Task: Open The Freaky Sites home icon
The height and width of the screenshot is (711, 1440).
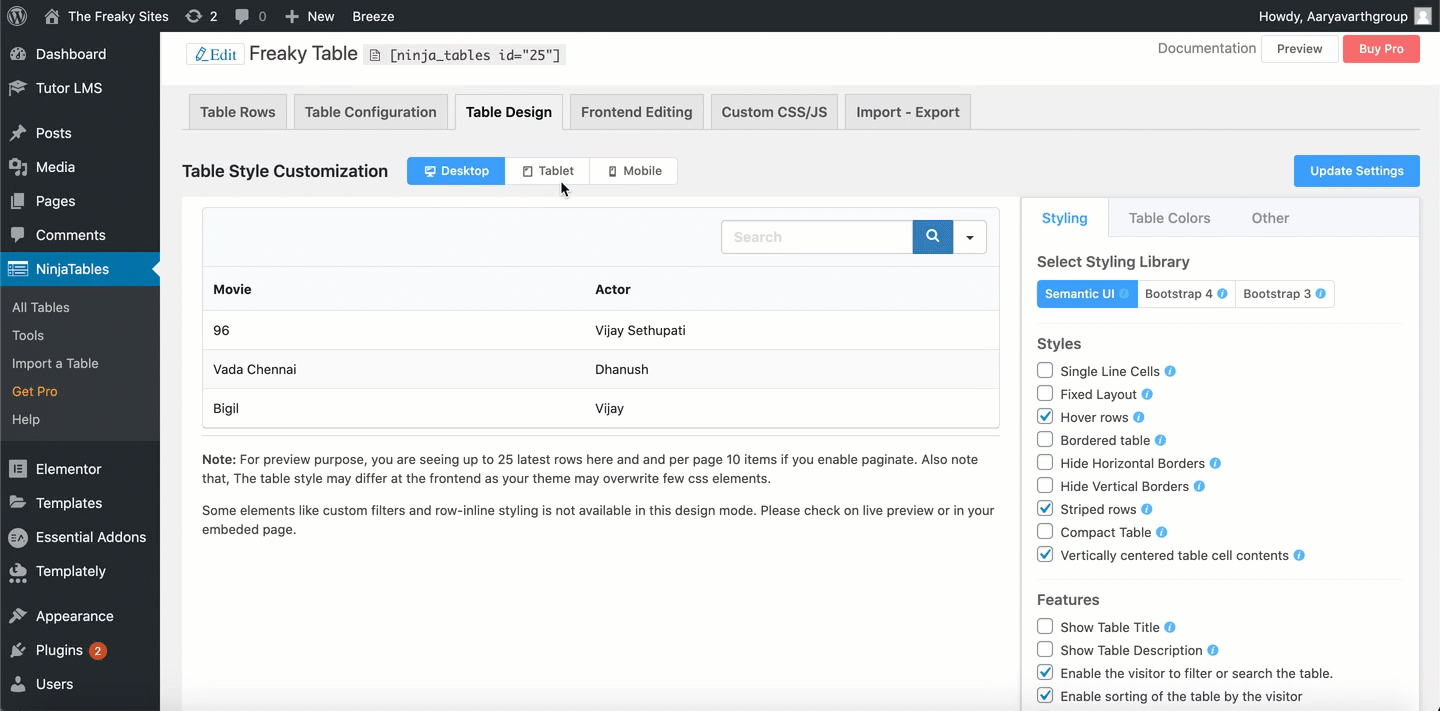Action: tap(52, 16)
